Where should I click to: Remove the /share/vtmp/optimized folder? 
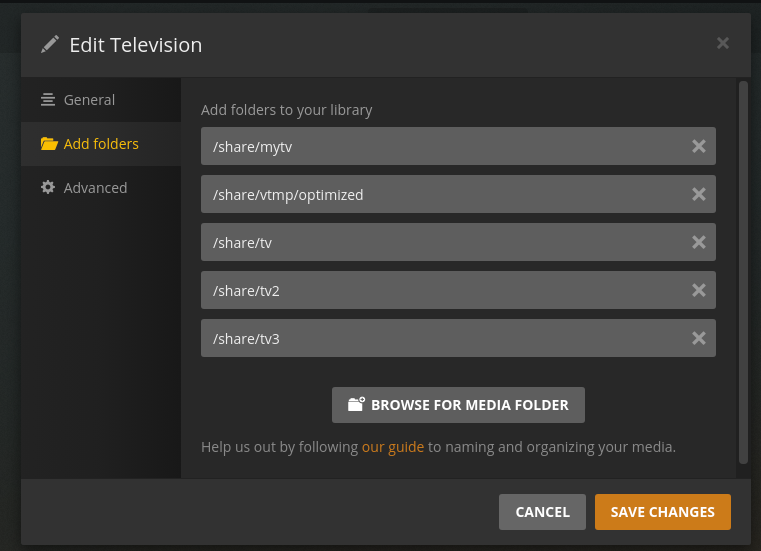pyautogui.click(x=699, y=194)
